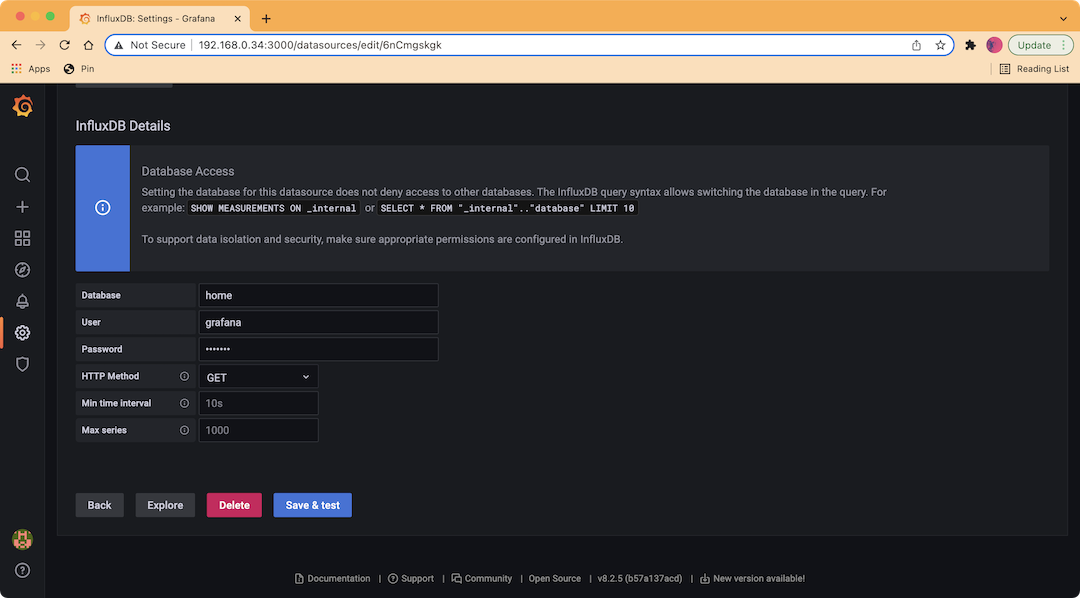The height and width of the screenshot is (598, 1080).
Task: Click the version v8.2.5 text
Action: (640, 579)
